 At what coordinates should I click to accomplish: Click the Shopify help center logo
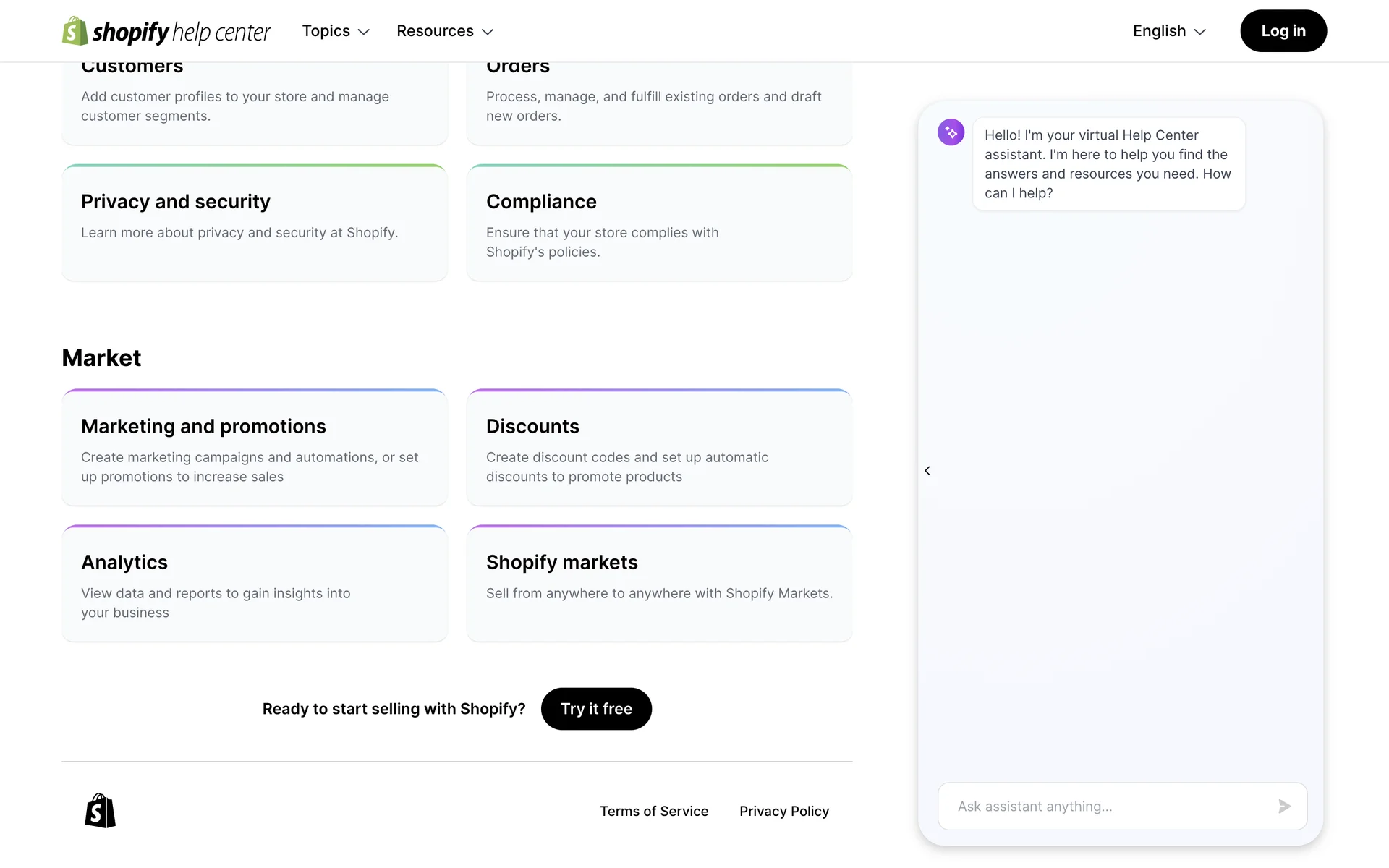(166, 31)
